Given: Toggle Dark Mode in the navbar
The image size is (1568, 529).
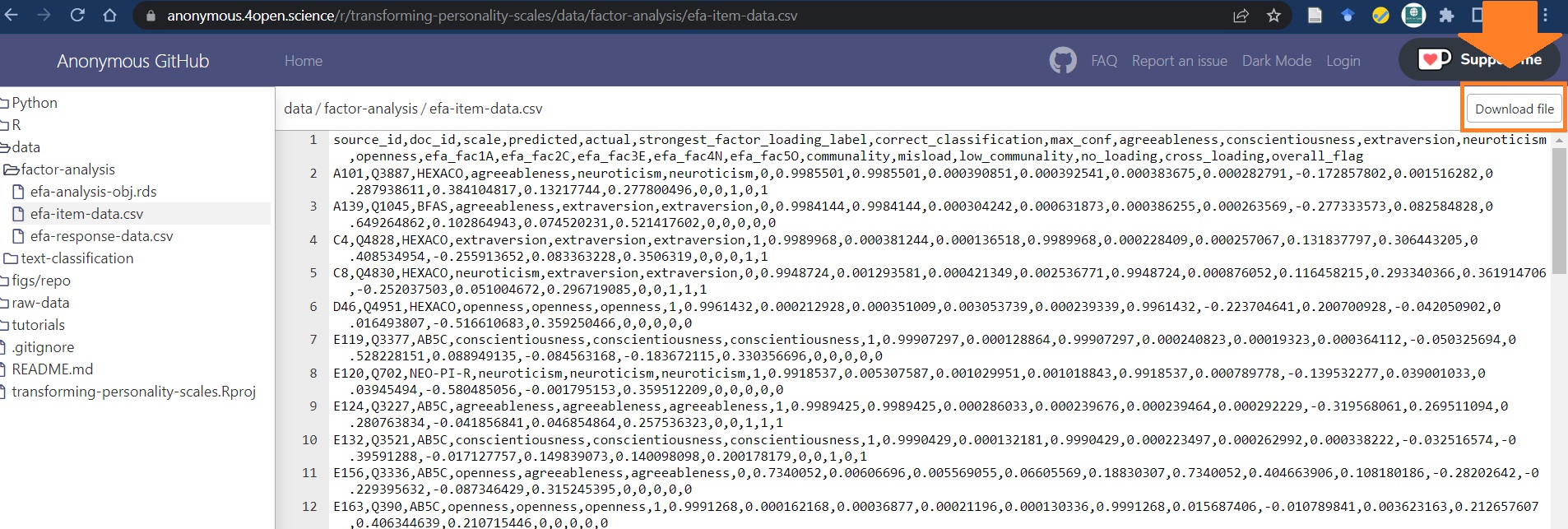Looking at the screenshot, I should point(1276,61).
